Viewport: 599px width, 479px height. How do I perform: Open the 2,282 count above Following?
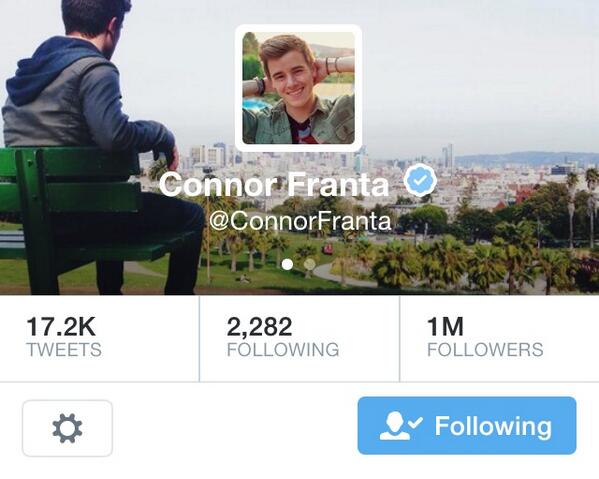(x=259, y=327)
